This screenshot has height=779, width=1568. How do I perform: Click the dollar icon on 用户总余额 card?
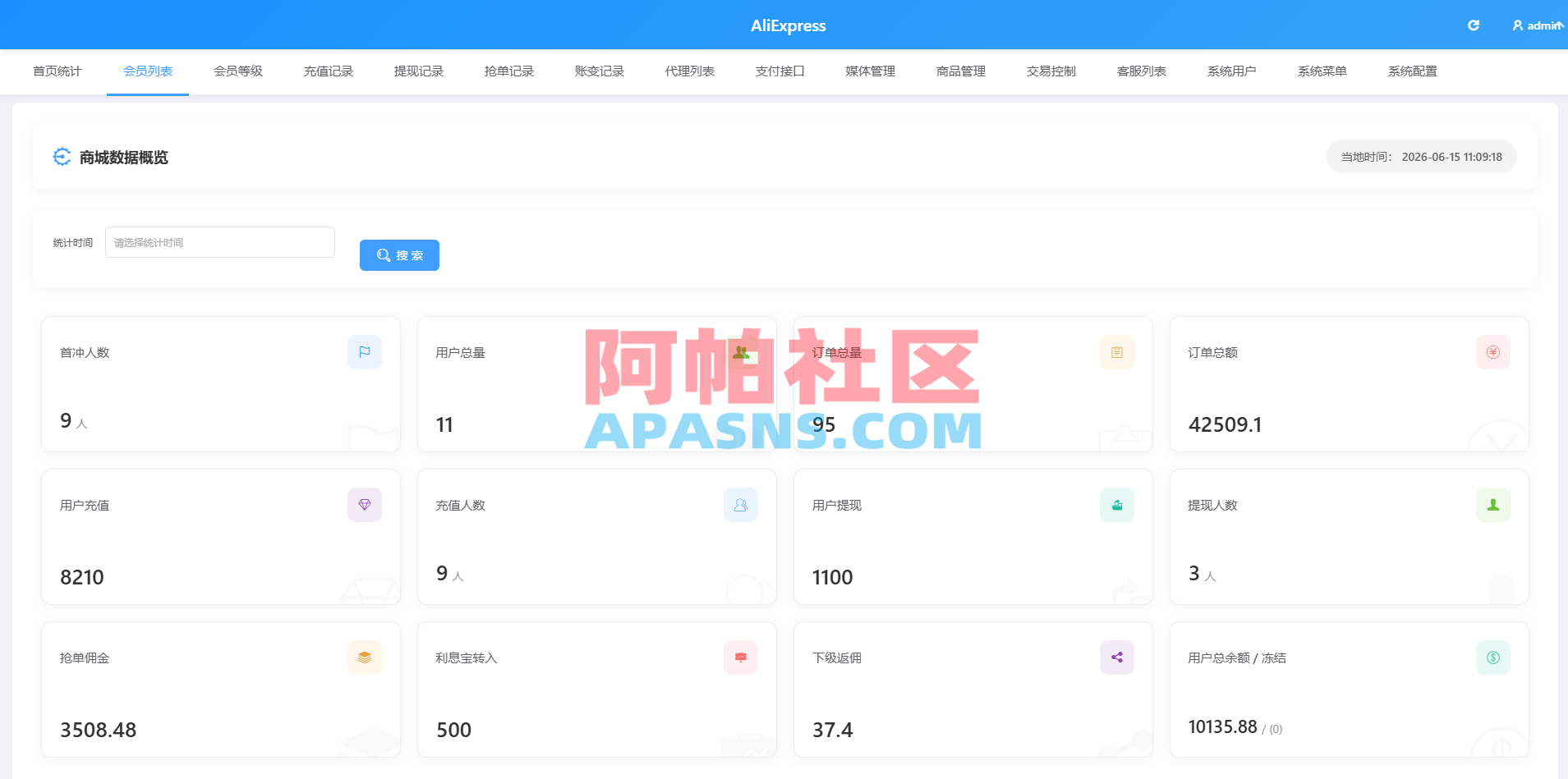click(x=1493, y=658)
